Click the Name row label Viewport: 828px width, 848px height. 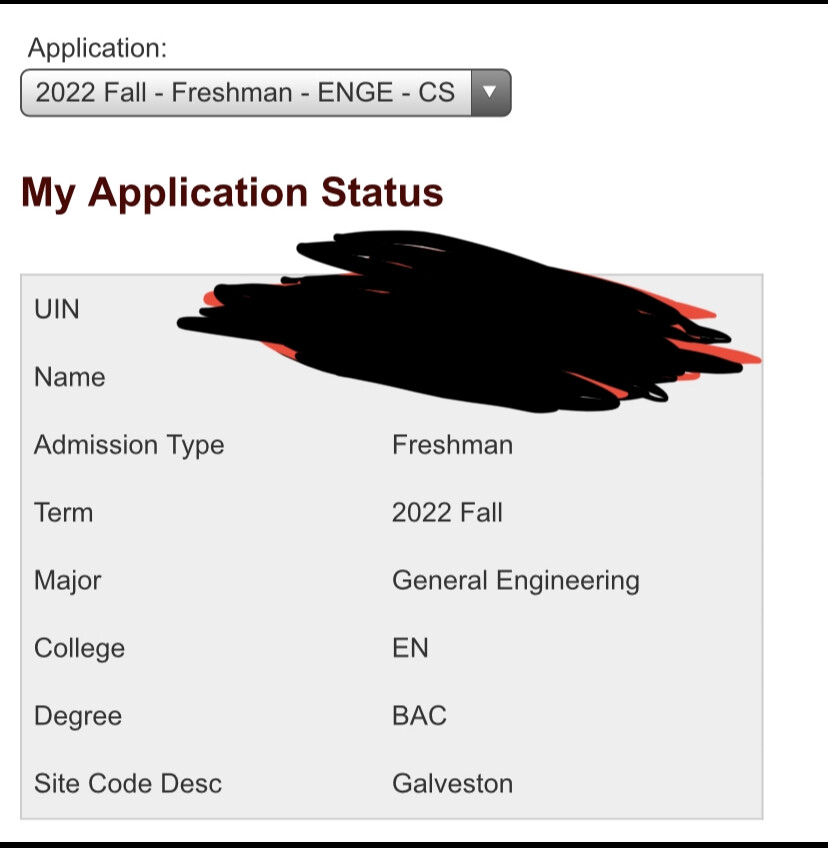click(69, 377)
